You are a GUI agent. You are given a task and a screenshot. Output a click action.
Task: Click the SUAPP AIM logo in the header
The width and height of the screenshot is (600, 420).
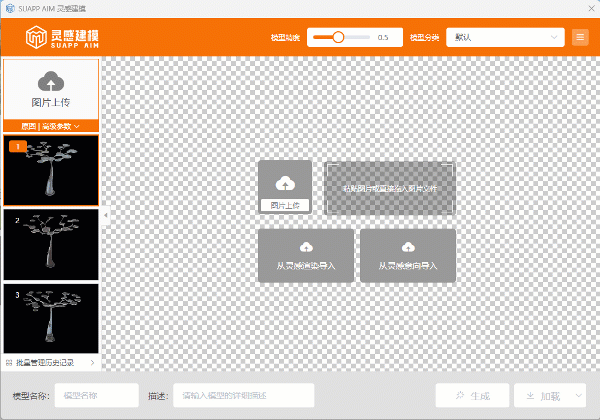[x=69, y=39]
